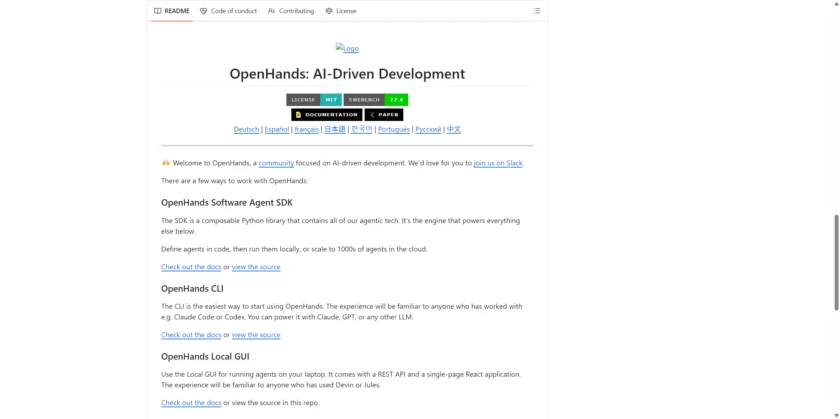Image resolution: width=840 pixels, height=419 pixels.
Task: Check out the docs under OpenHands CLI
Action: pyautogui.click(x=191, y=335)
